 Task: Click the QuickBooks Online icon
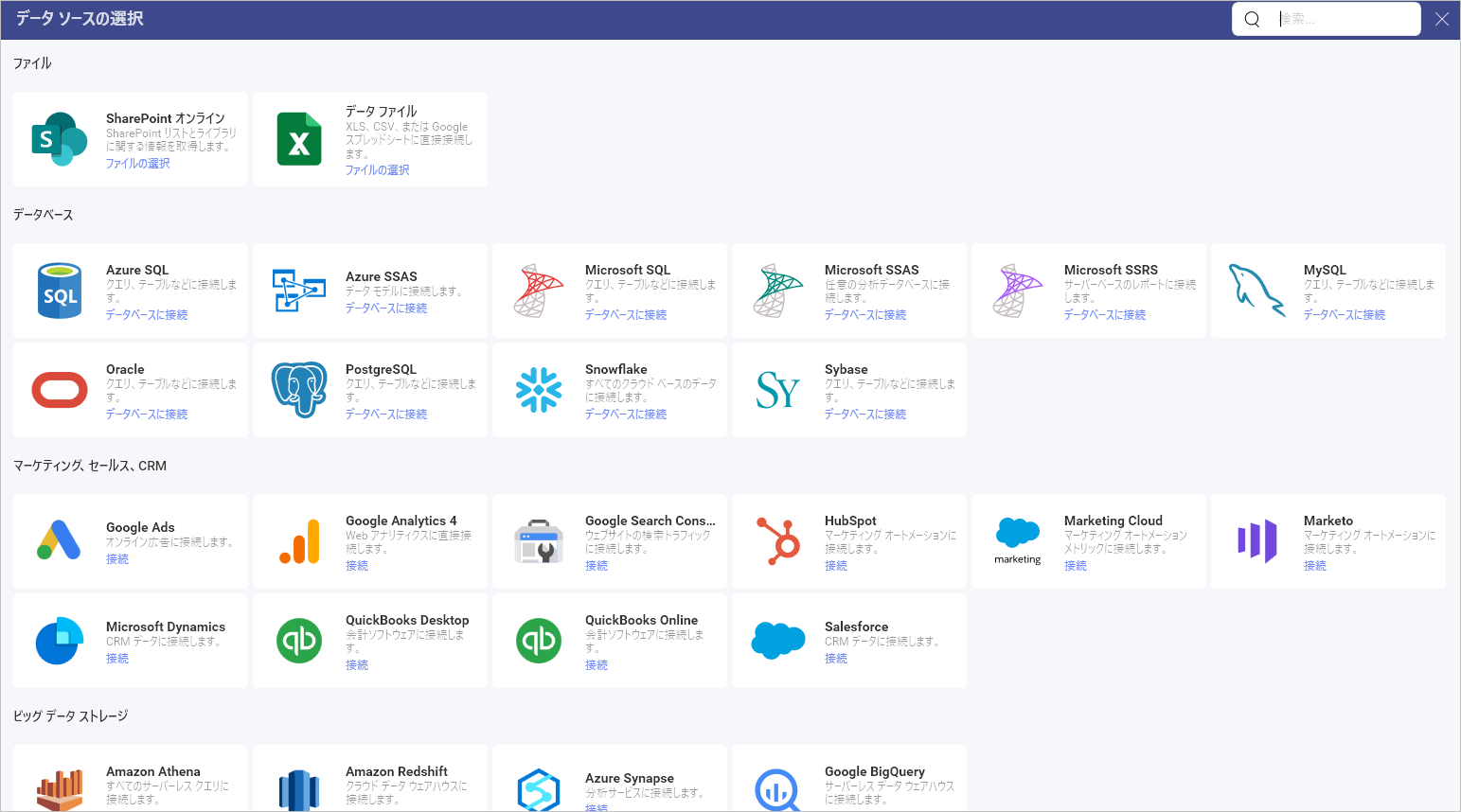[x=539, y=641]
